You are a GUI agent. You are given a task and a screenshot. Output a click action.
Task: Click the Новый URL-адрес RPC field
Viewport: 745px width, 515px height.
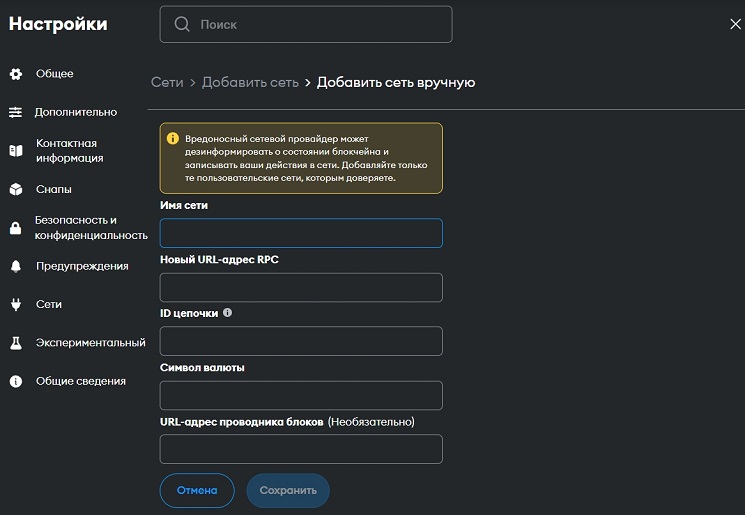(x=301, y=287)
